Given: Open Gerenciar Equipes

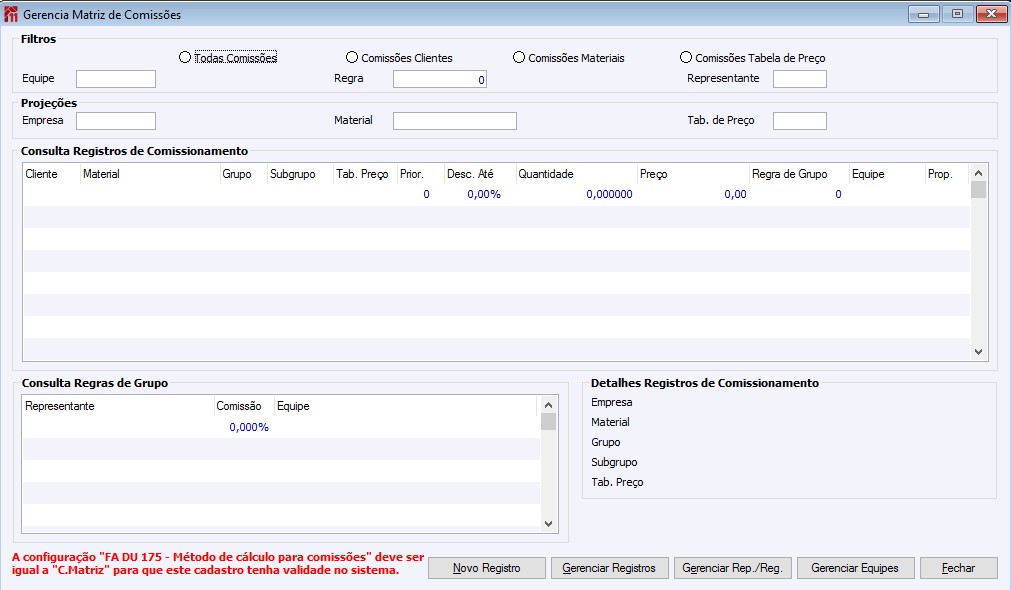Looking at the screenshot, I should [x=855, y=568].
